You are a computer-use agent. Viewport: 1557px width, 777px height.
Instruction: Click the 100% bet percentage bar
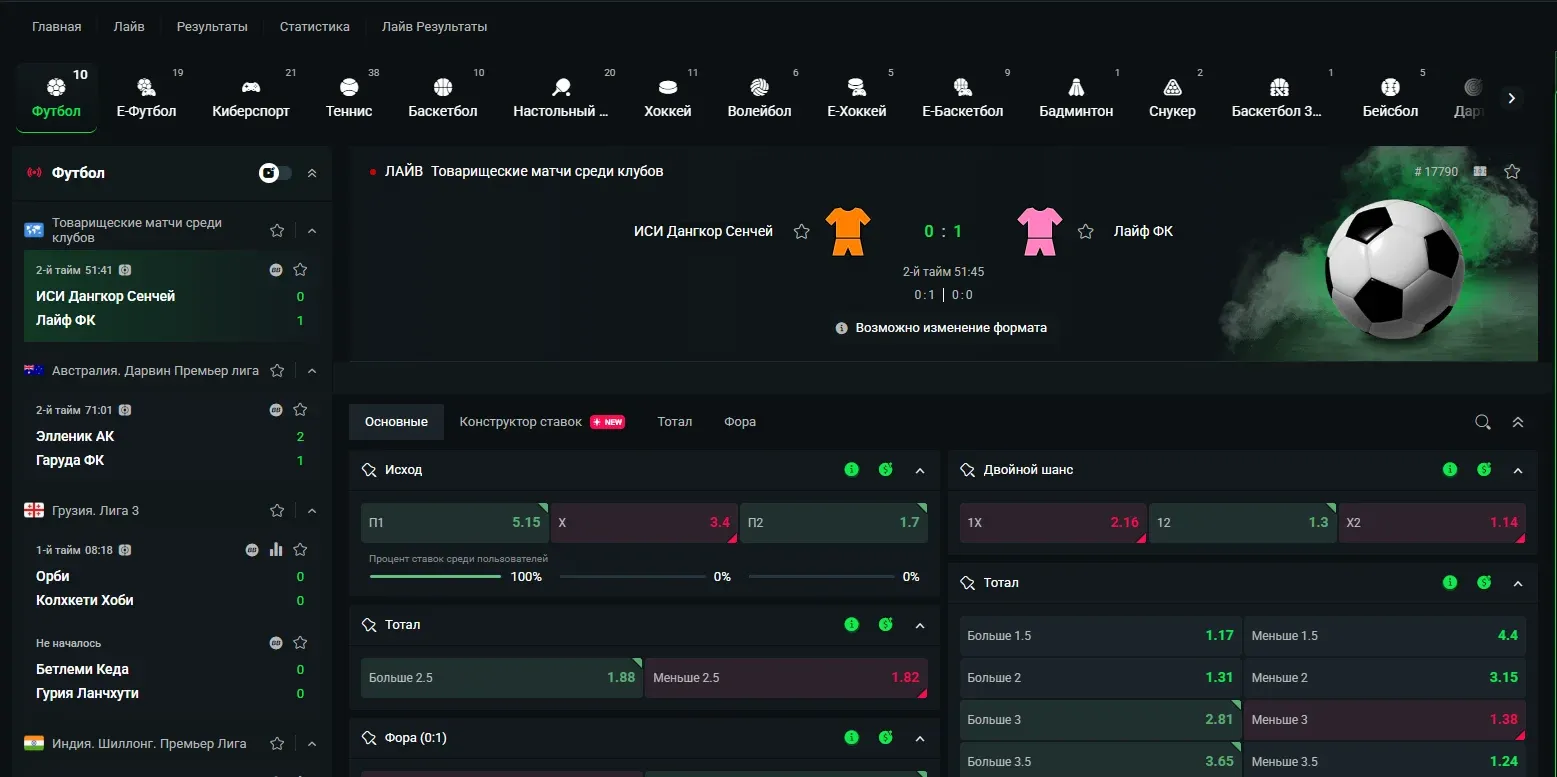pos(435,577)
